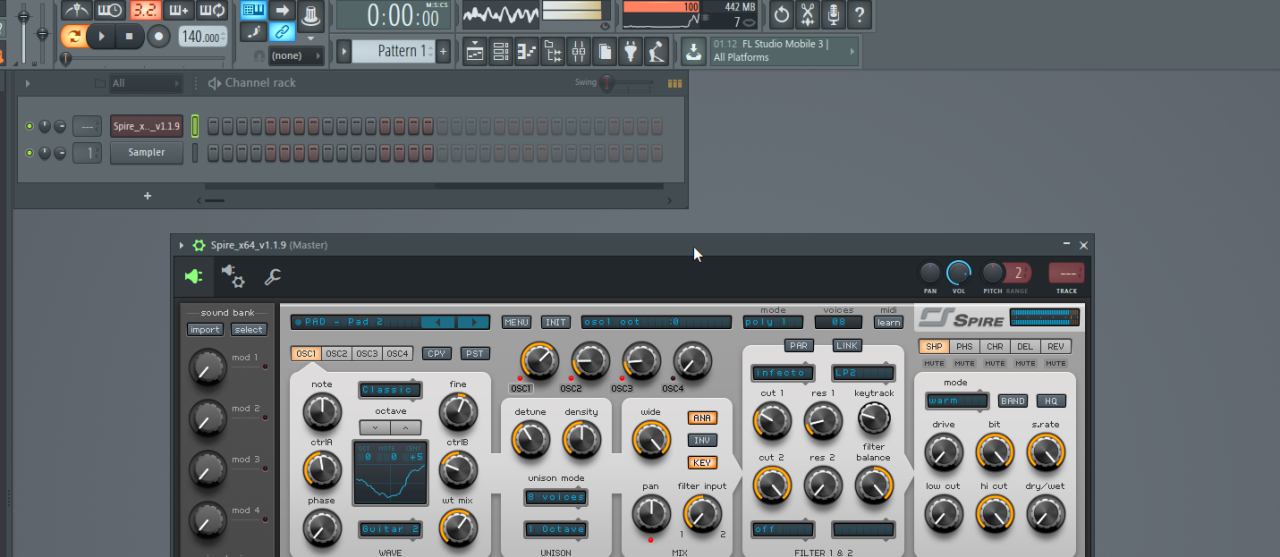Select the OSC3 tab
This screenshot has height=557, width=1280.
[367, 354]
